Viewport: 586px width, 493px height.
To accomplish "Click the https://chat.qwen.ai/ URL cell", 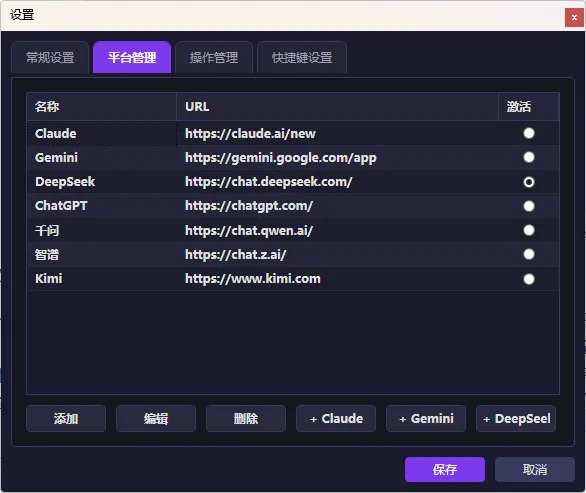I will pyautogui.click(x=337, y=230).
